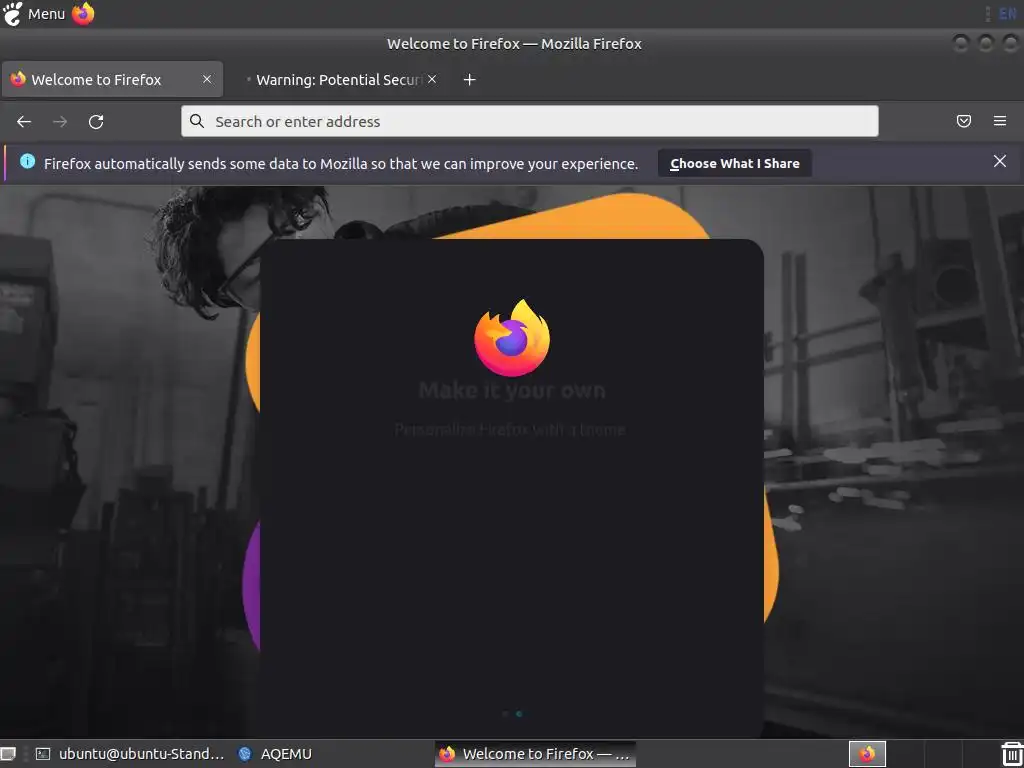Go forward one page
The width and height of the screenshot is (1024, 768).
click(60, 121)
